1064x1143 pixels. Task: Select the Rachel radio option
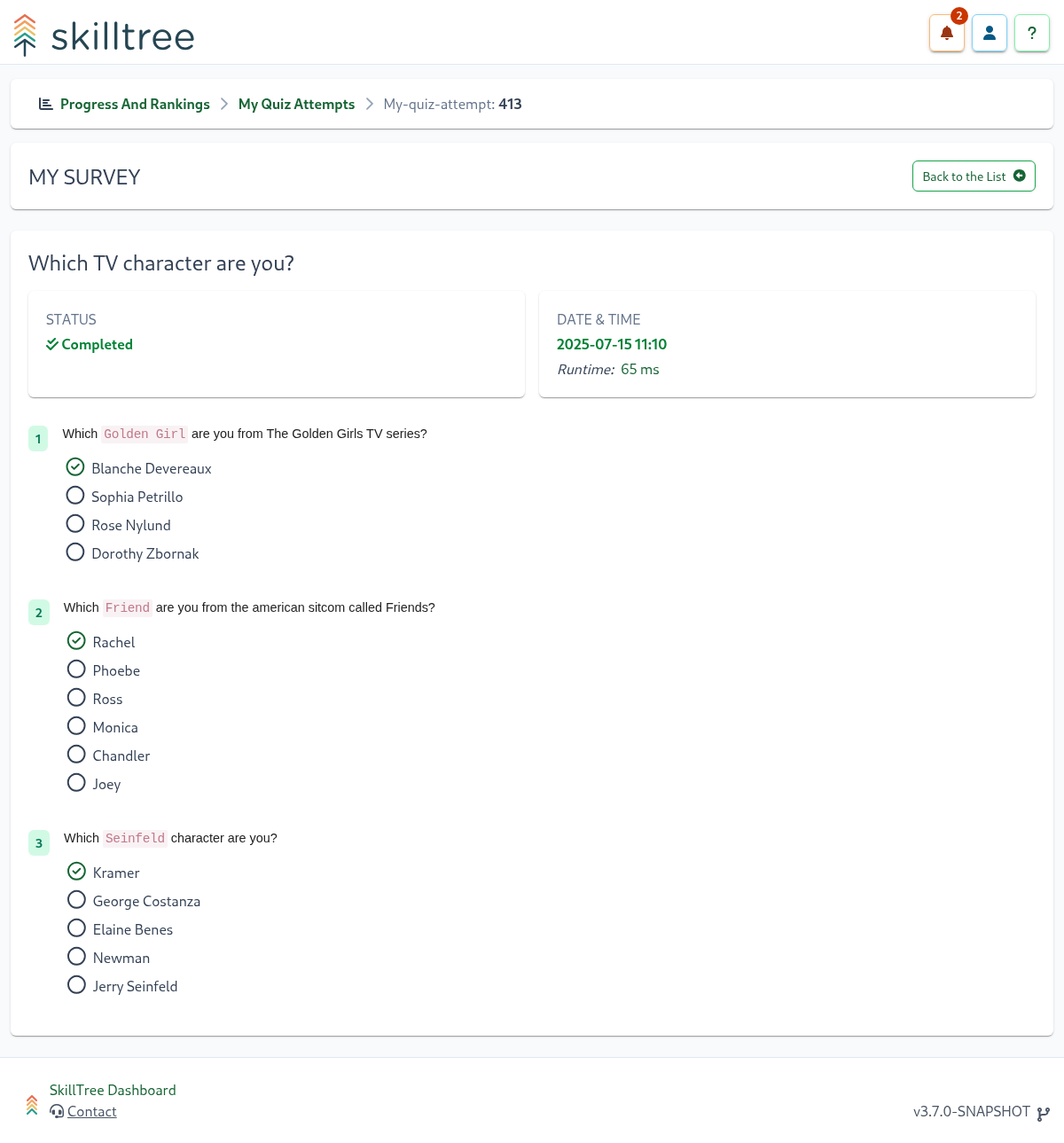[x=77, y=640]
